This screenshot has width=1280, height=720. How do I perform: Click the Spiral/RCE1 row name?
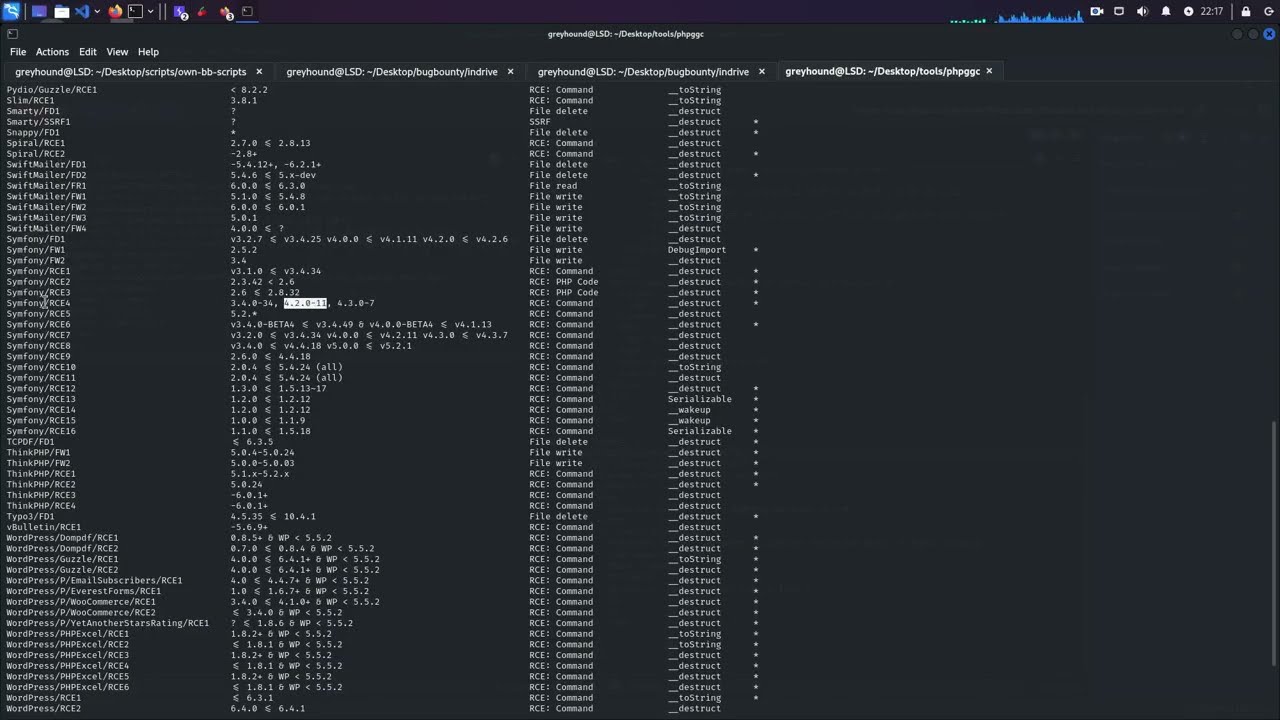point(35,143)
